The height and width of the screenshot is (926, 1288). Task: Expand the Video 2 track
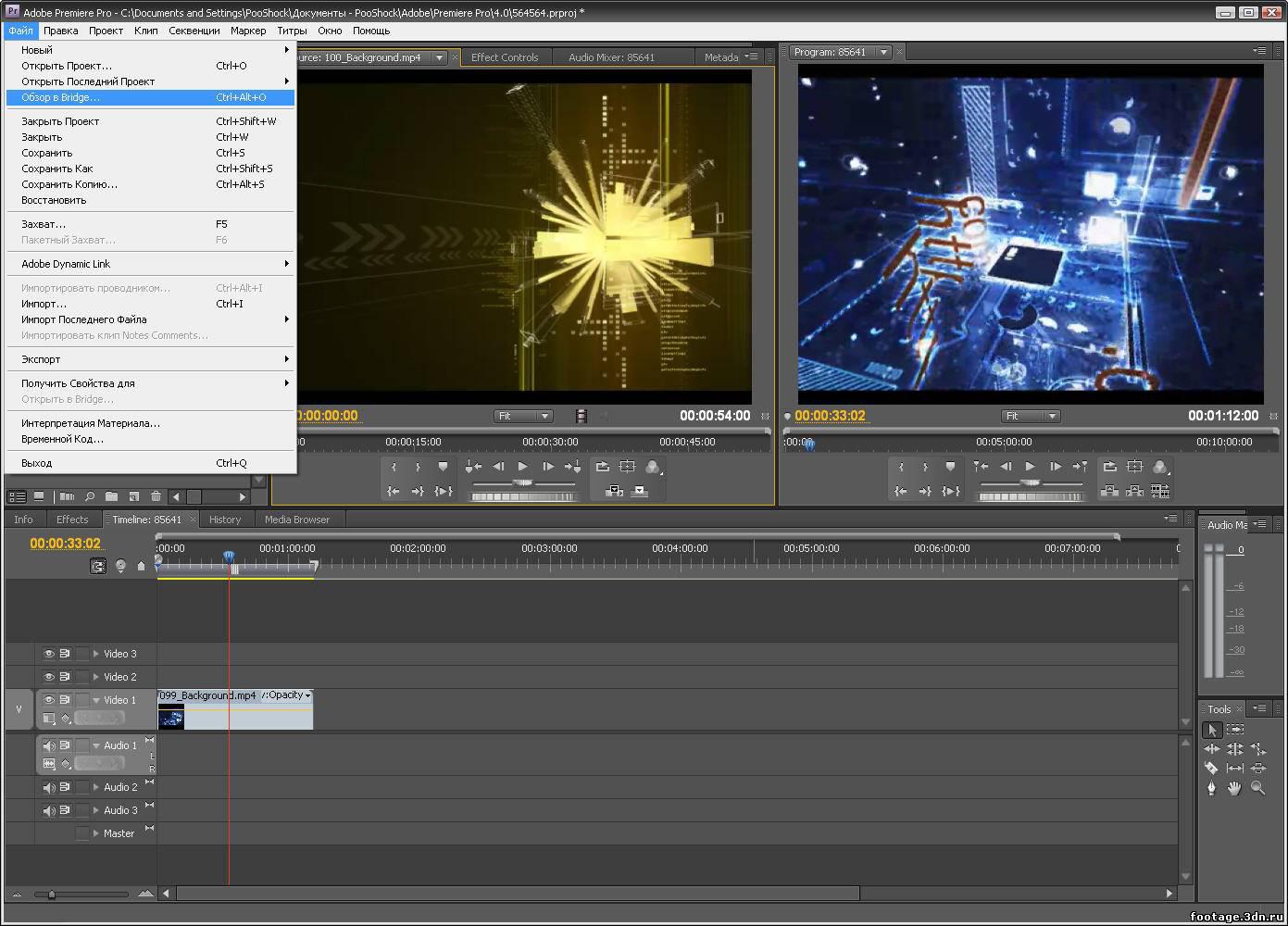(x=95, y=677)
